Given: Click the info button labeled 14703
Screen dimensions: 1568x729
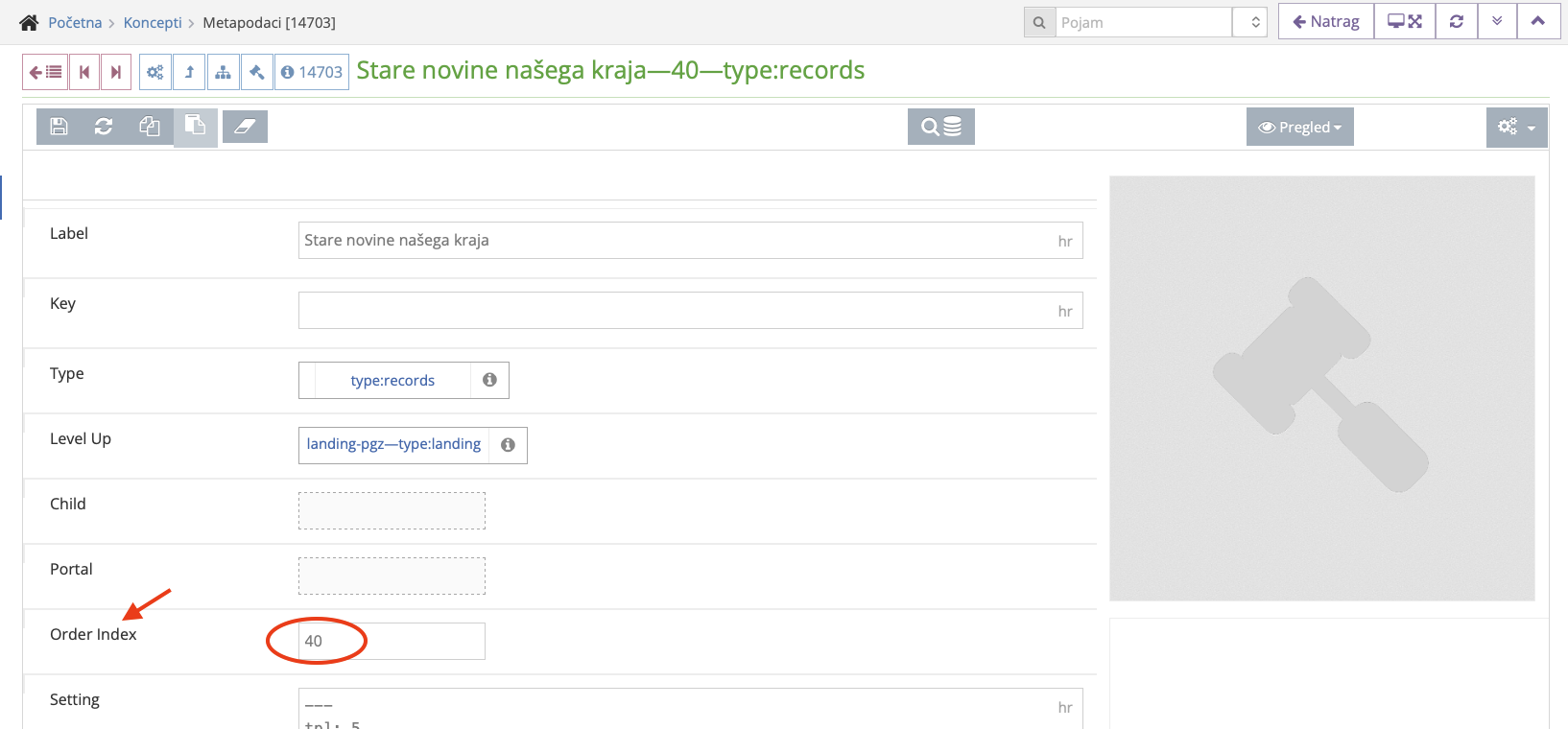Looking at the screenshot, I should (x=312, y=72).
